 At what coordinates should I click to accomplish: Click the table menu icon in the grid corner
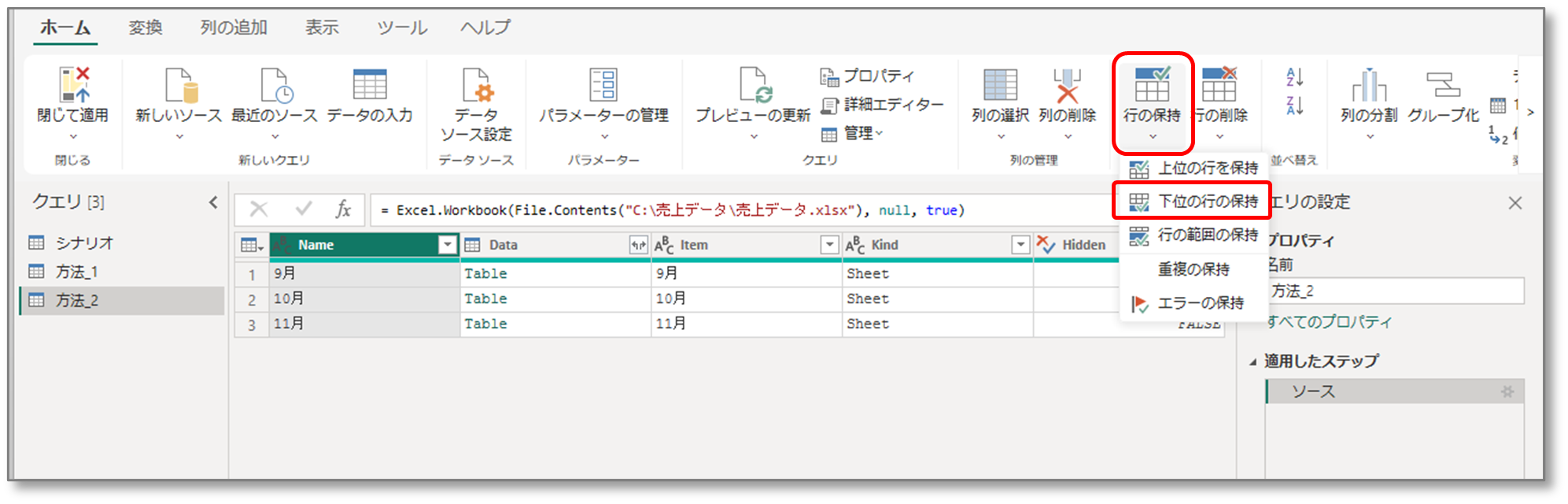click(x=252, y=246)
